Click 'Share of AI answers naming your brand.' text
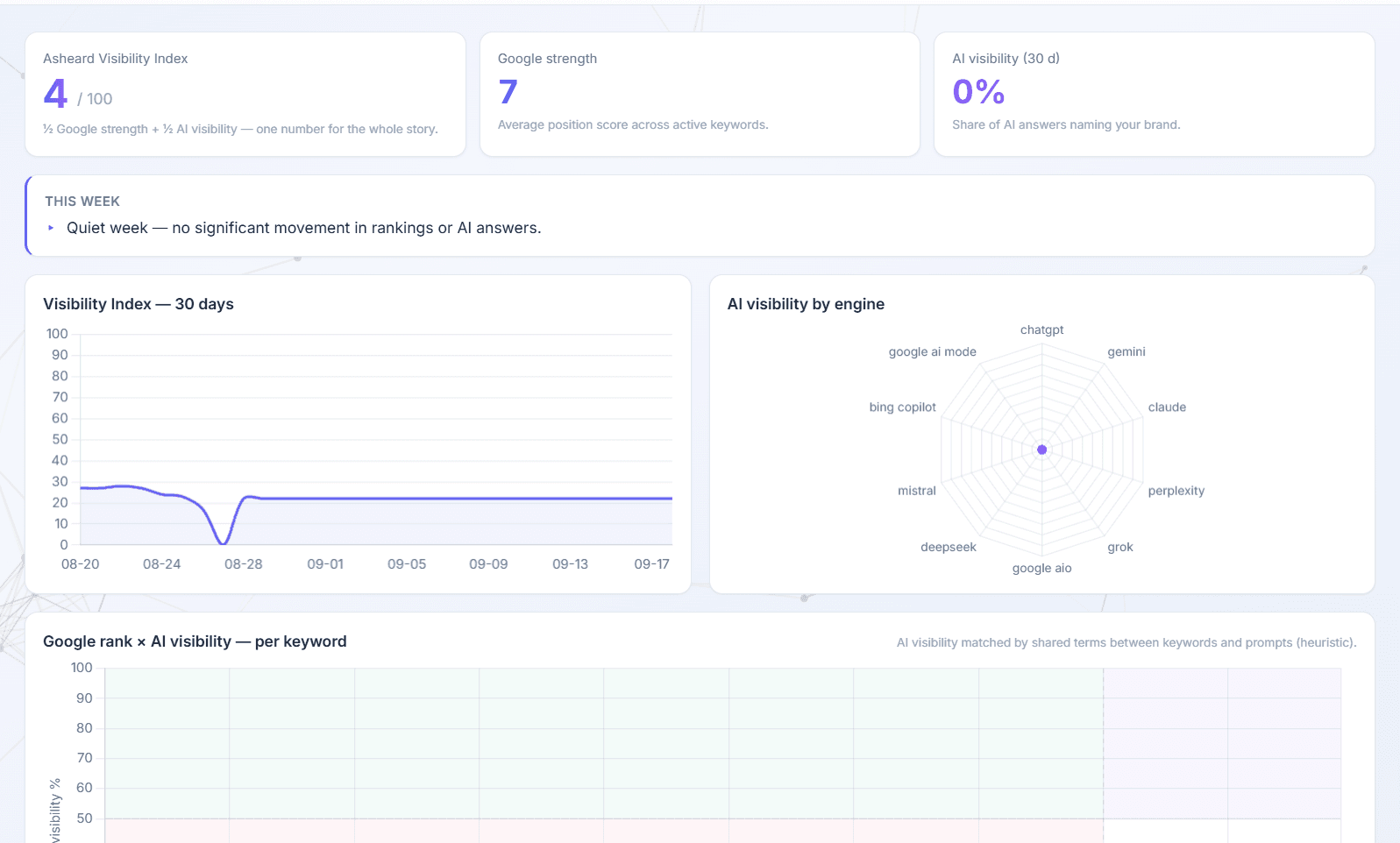1400x843 pixels. coord(1066,125)
